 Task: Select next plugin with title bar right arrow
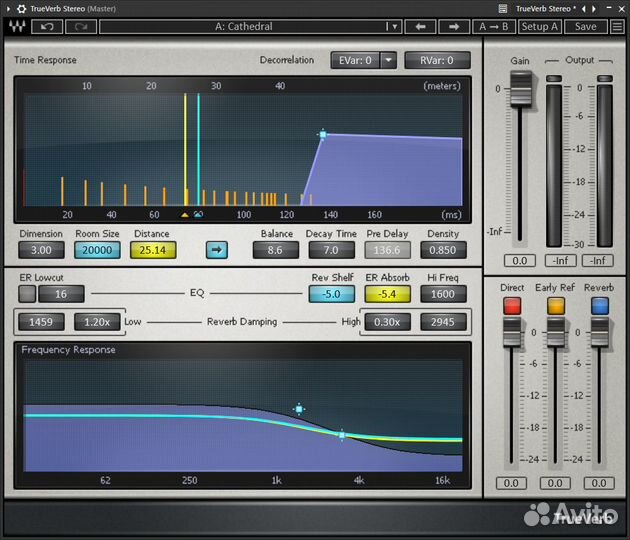click(x=593, y=8)
